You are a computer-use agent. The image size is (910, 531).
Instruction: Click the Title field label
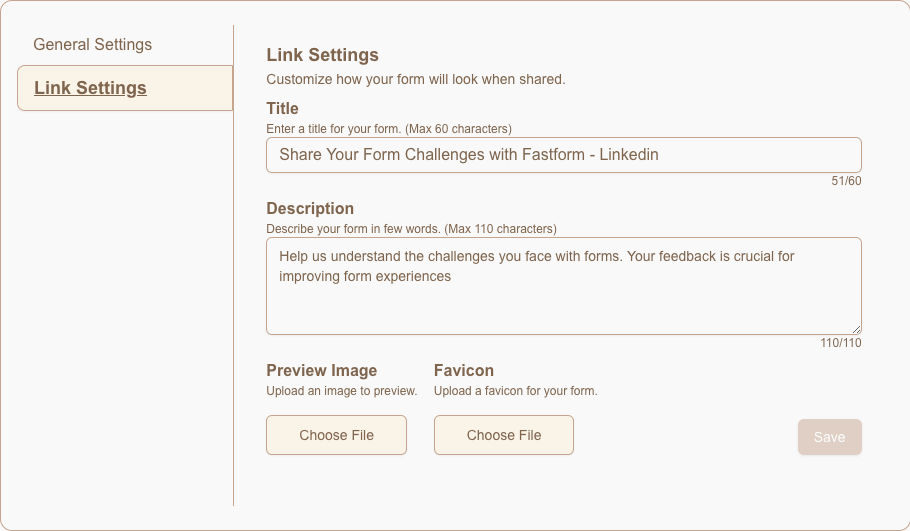(282, 108)
